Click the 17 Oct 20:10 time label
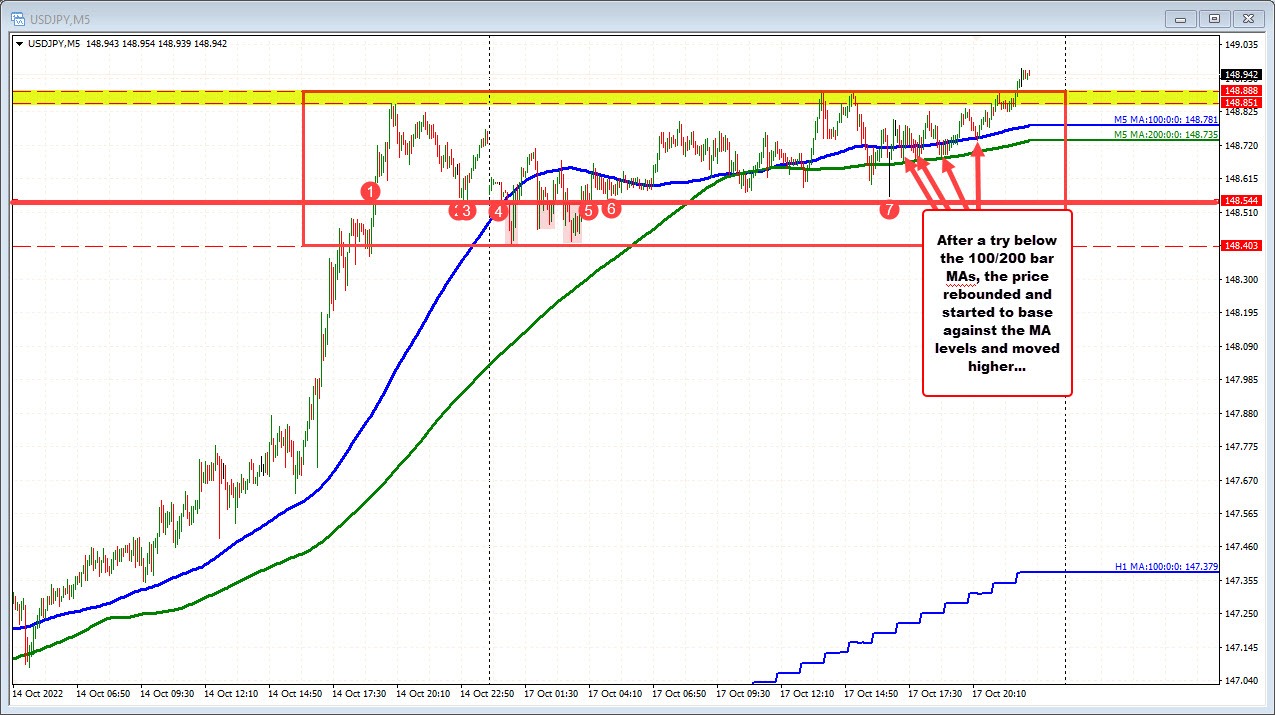This screenshot has height=715, width=1275. 999,692
